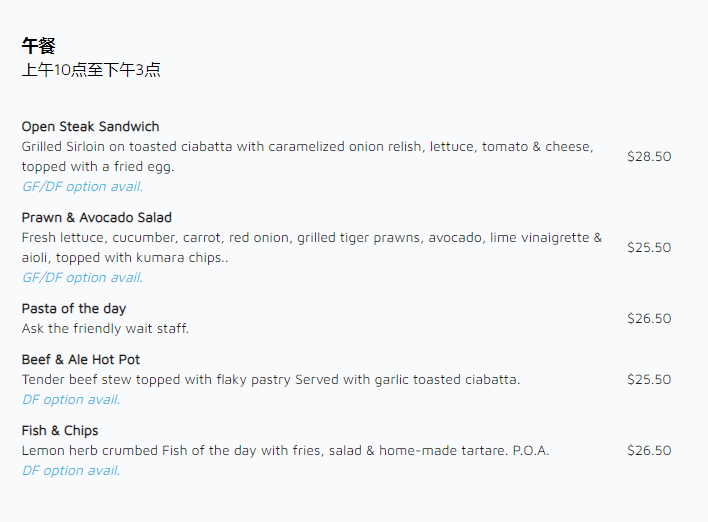Click GF/DF option note under Steak Sandwich
This screenshot has width=708, height=522.
pos(82,187)
